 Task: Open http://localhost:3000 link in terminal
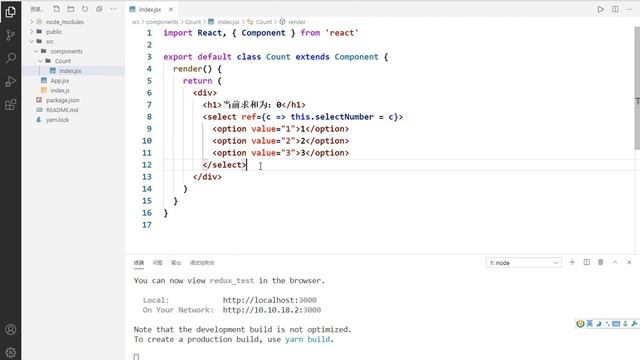pos(269,300)
